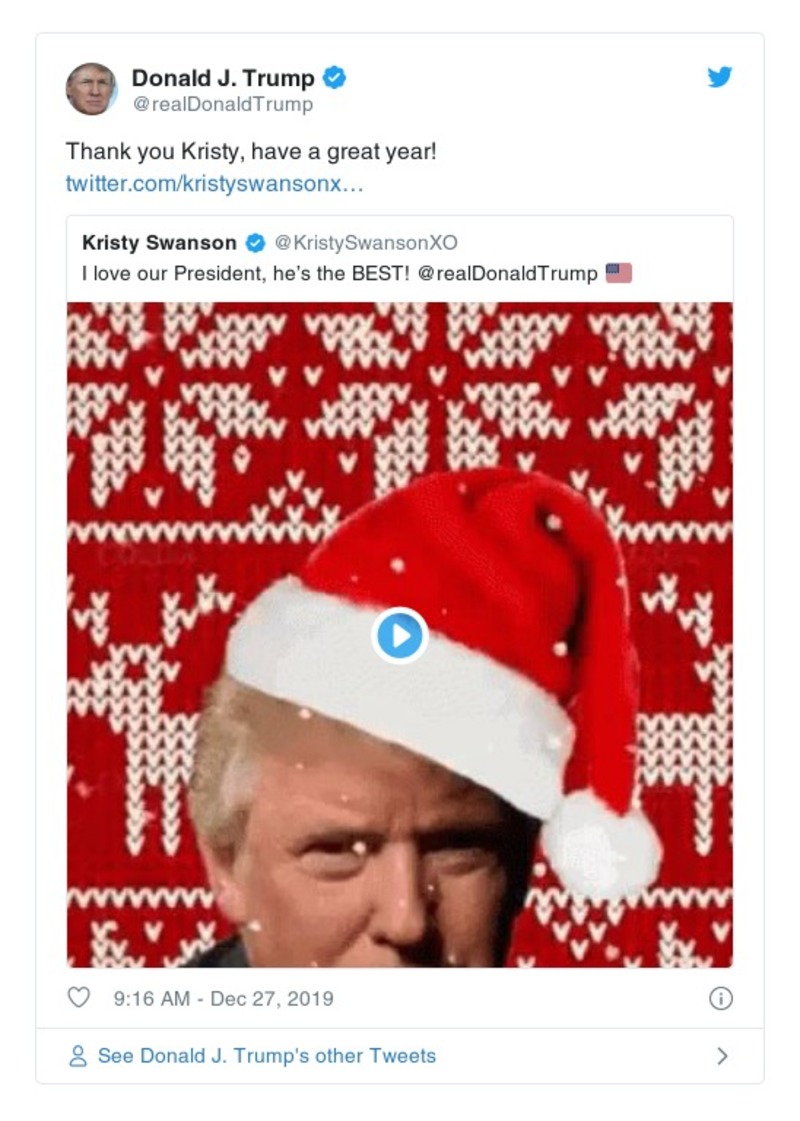Click the embedded video thumbnail
This screenshot has width=800, height=1121.
click(x=400, y=633)
